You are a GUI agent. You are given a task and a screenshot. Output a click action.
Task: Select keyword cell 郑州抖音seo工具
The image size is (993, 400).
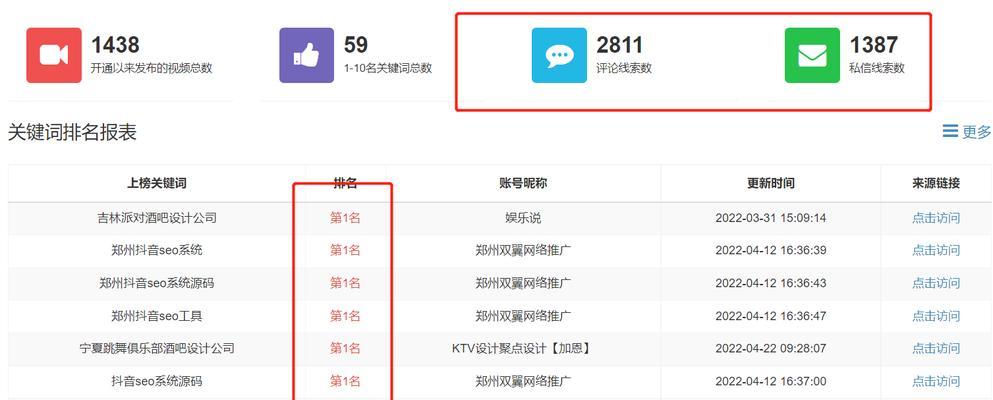(157, 315)
